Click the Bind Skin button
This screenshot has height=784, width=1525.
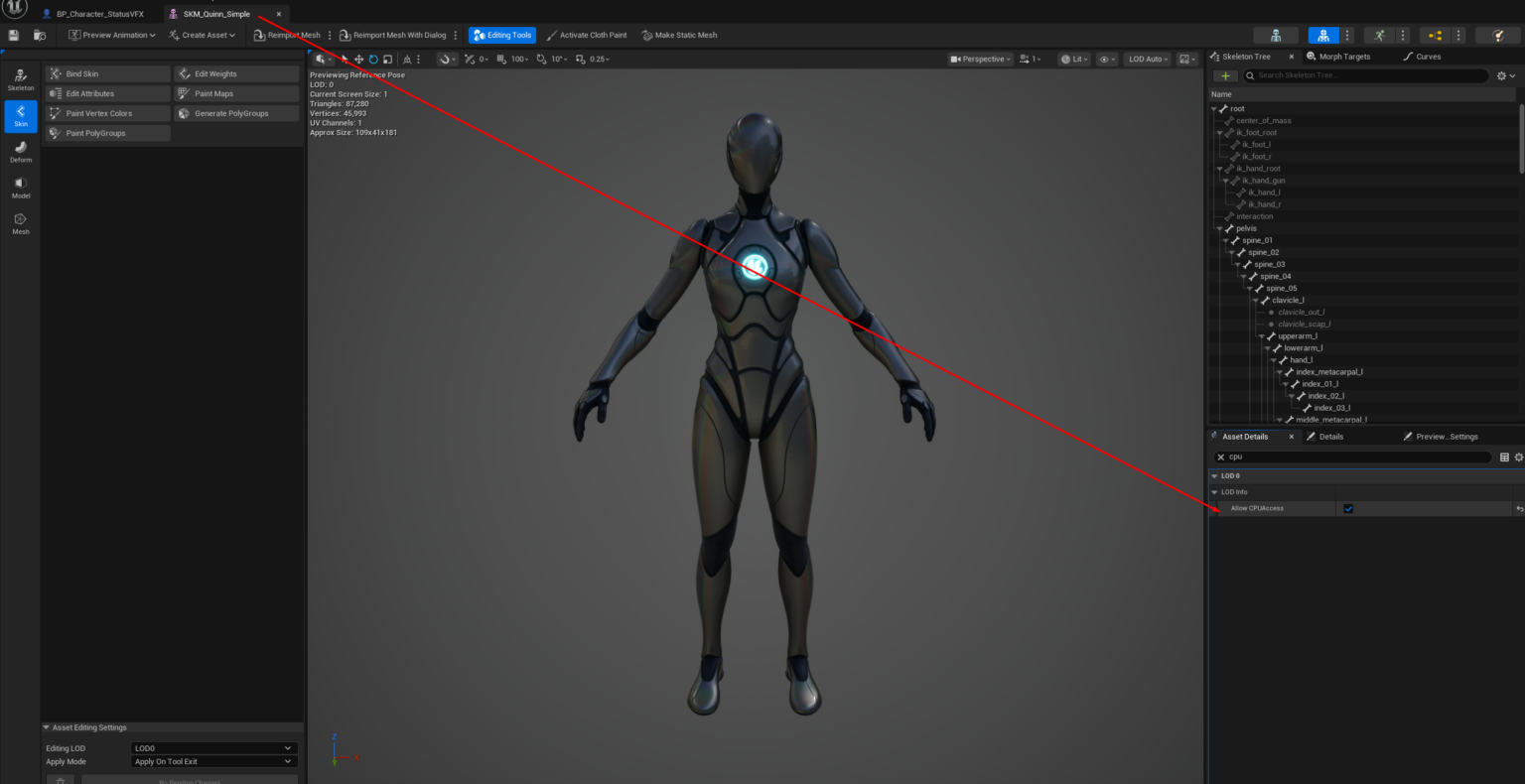click(108, 74)
